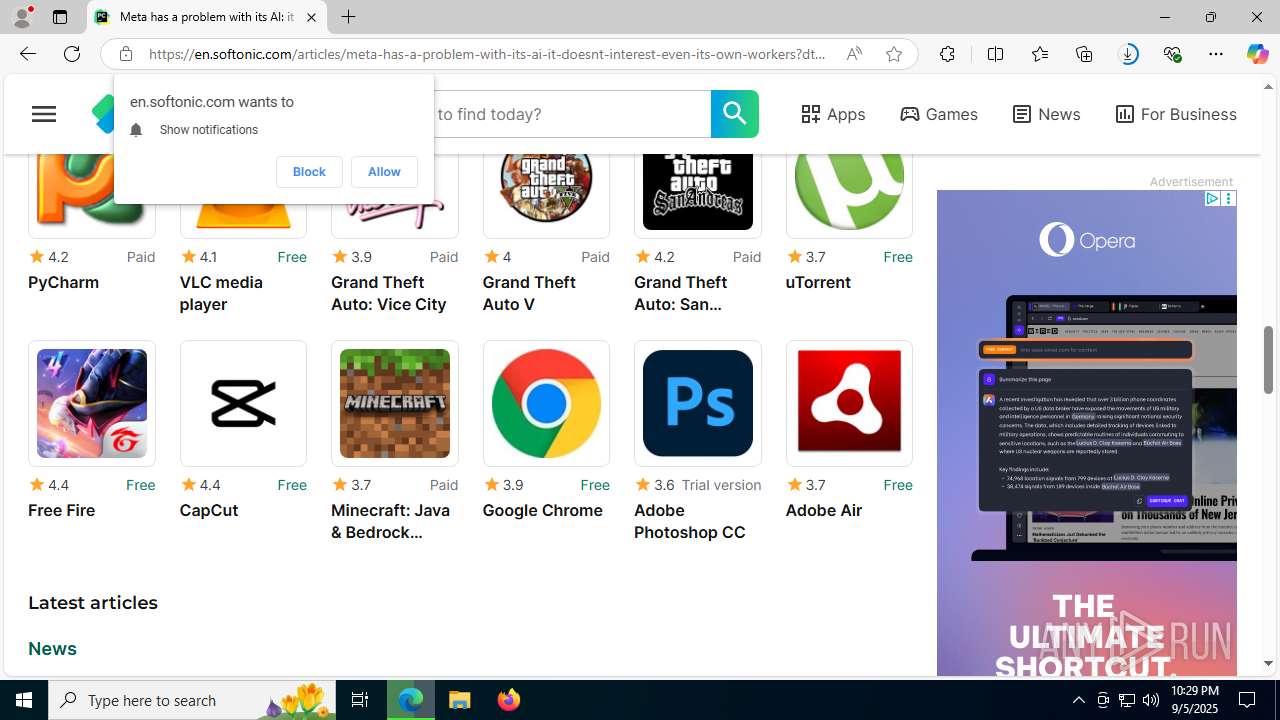1280x720 pixels.
Task: Open the Collections icon
Action: (x=1084, y=54)
